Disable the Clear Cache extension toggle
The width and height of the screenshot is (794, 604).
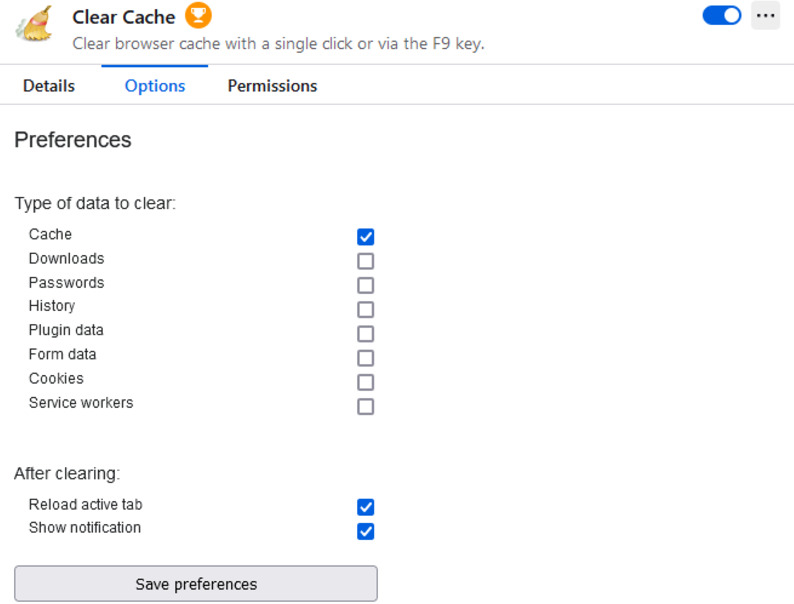(x=721, y=16)
